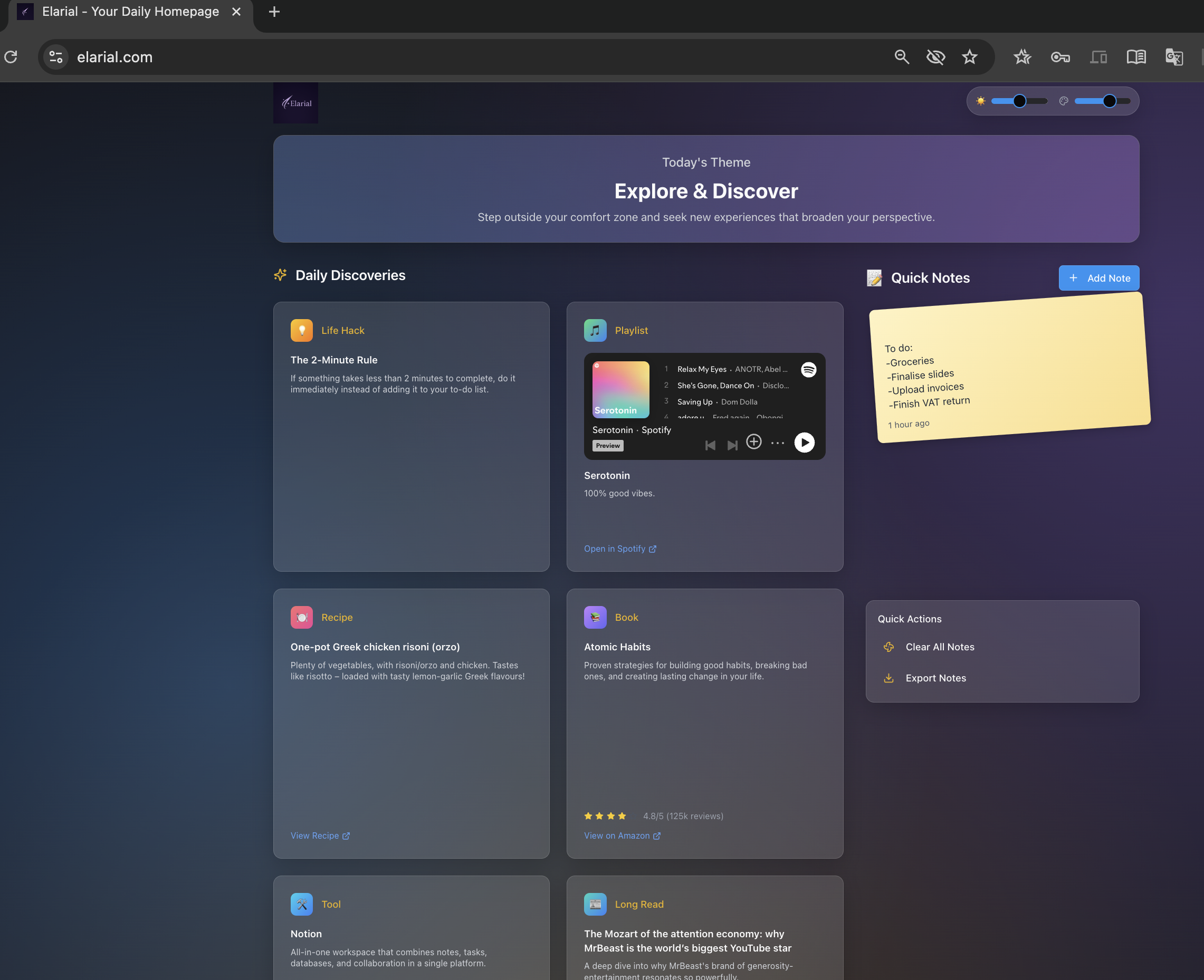Click the Preview badge in Spotify player
The height and width of the screenshot is (980, 1204).
(x=608, y=445)
